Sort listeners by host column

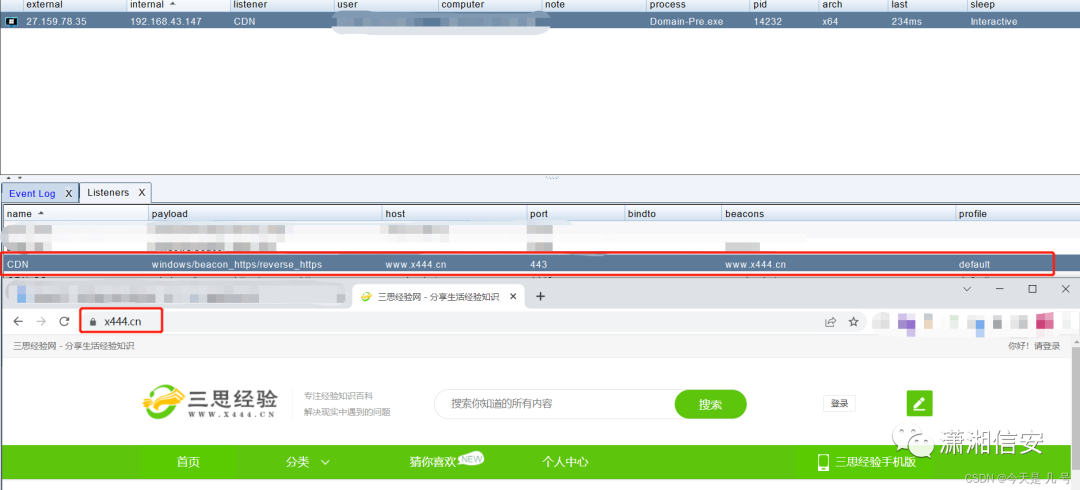click(x=455, y=214)
